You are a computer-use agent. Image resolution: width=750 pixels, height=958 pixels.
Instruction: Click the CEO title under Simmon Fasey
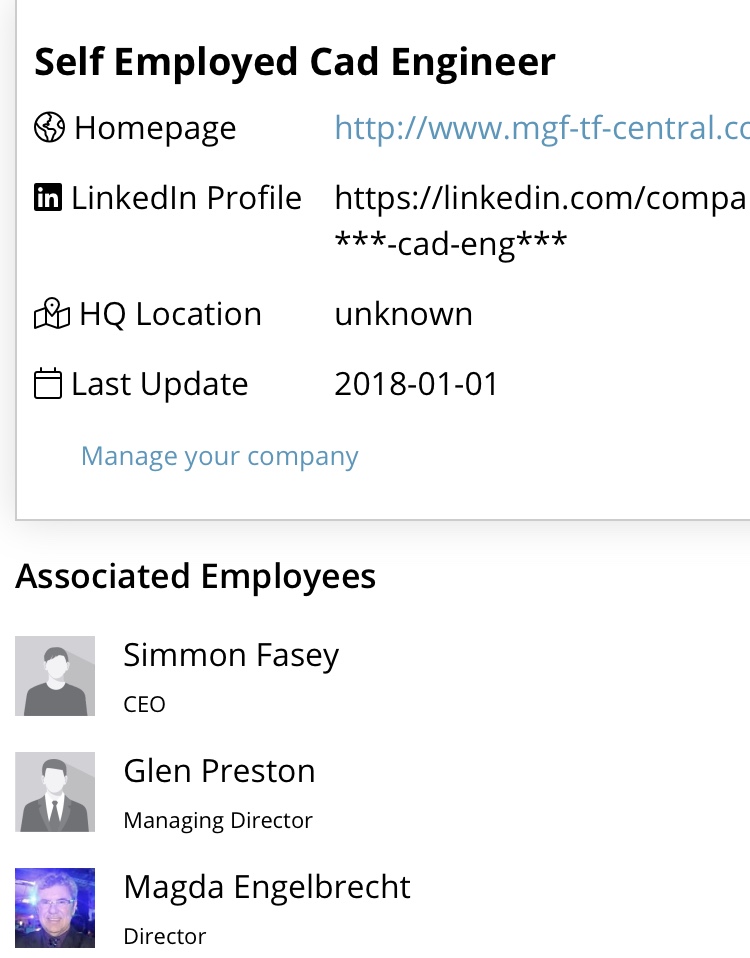(x=144, y=704)
